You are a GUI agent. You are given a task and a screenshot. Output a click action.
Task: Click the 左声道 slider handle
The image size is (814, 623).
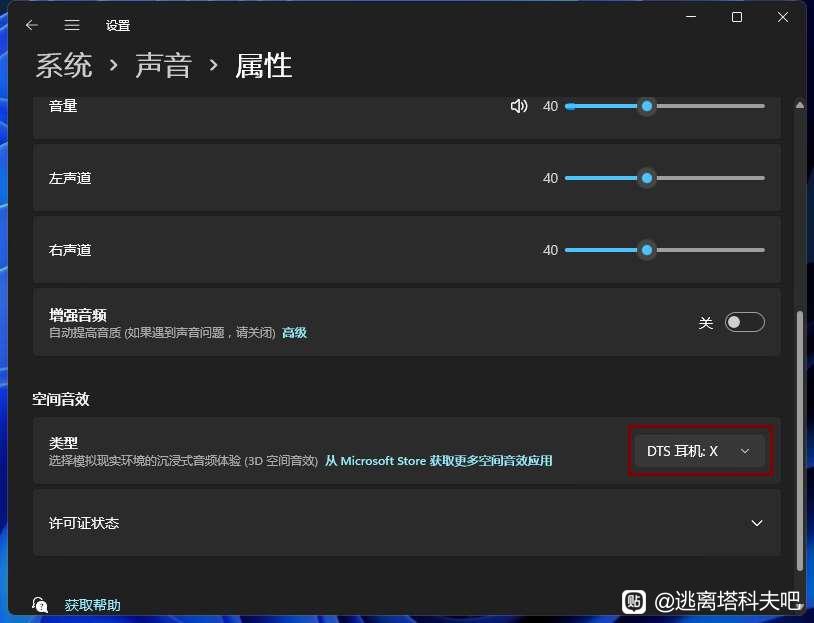pos(647,178)
